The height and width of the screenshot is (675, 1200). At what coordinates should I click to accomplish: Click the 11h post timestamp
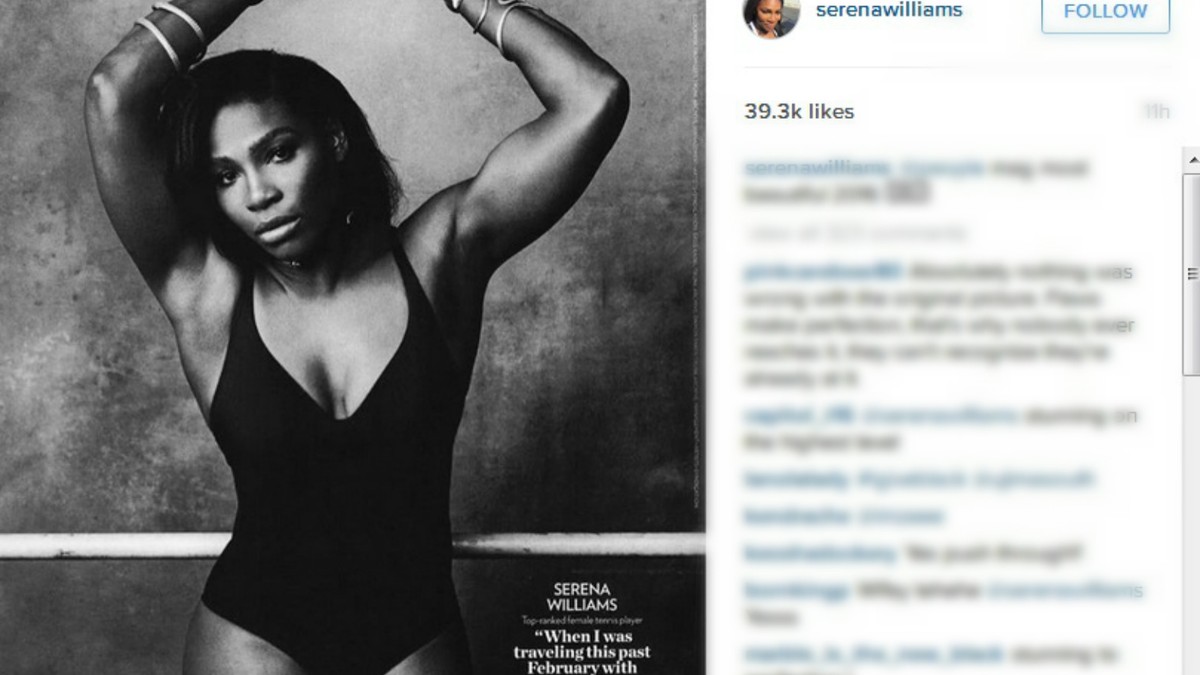click(1157, 112)
